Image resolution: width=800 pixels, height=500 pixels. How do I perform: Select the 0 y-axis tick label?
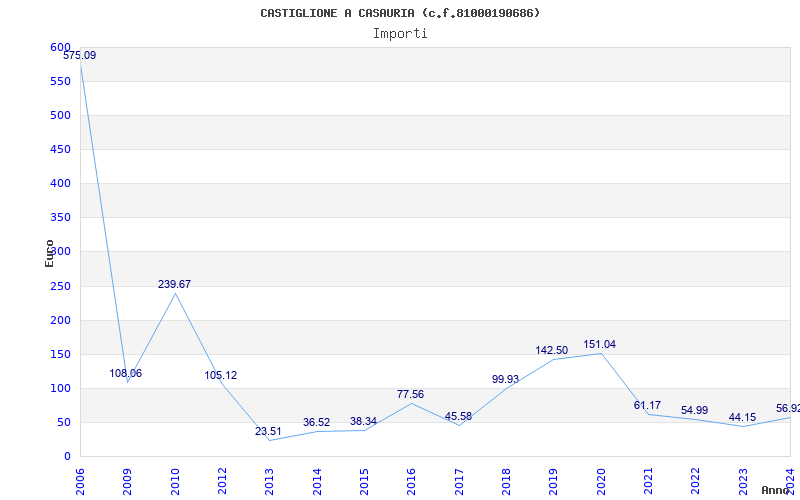[x=67, y=457]
